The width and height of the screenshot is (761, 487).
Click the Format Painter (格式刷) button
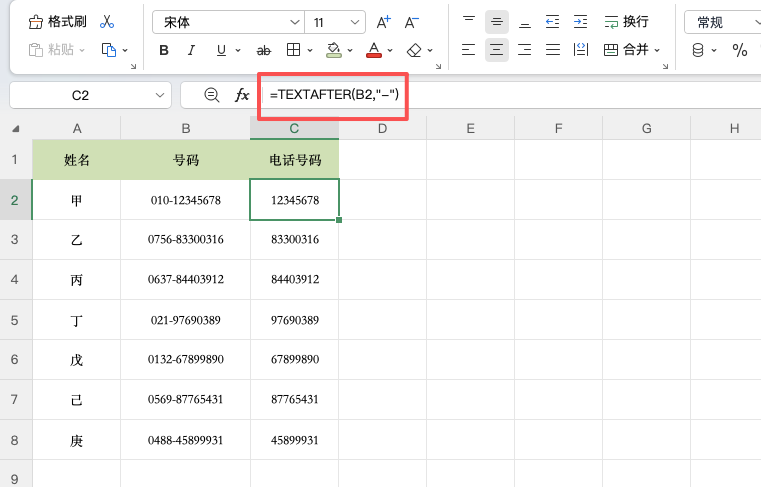(x=57, y=22)
